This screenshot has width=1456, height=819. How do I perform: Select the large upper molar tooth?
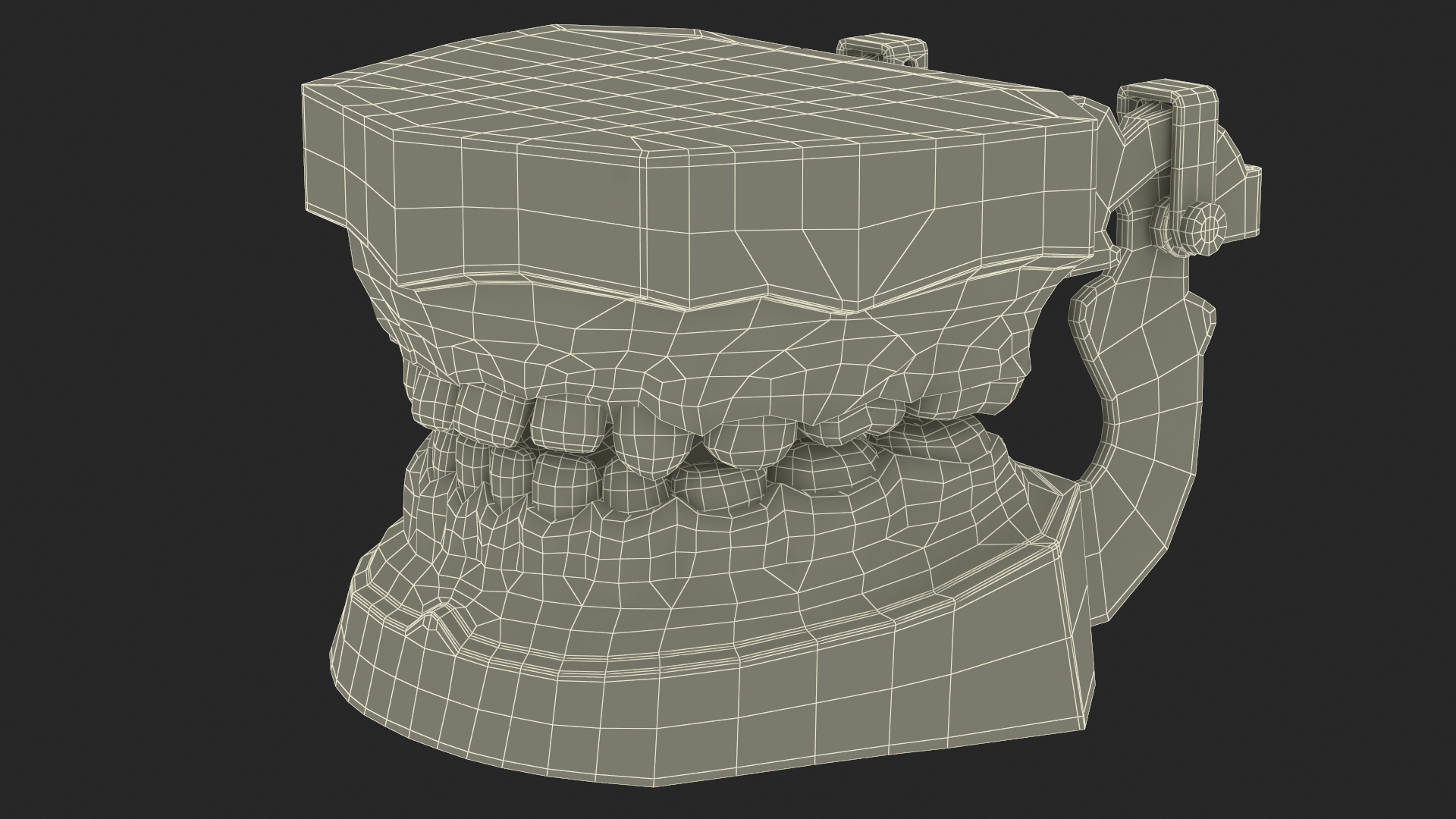(x=652, y=440)
